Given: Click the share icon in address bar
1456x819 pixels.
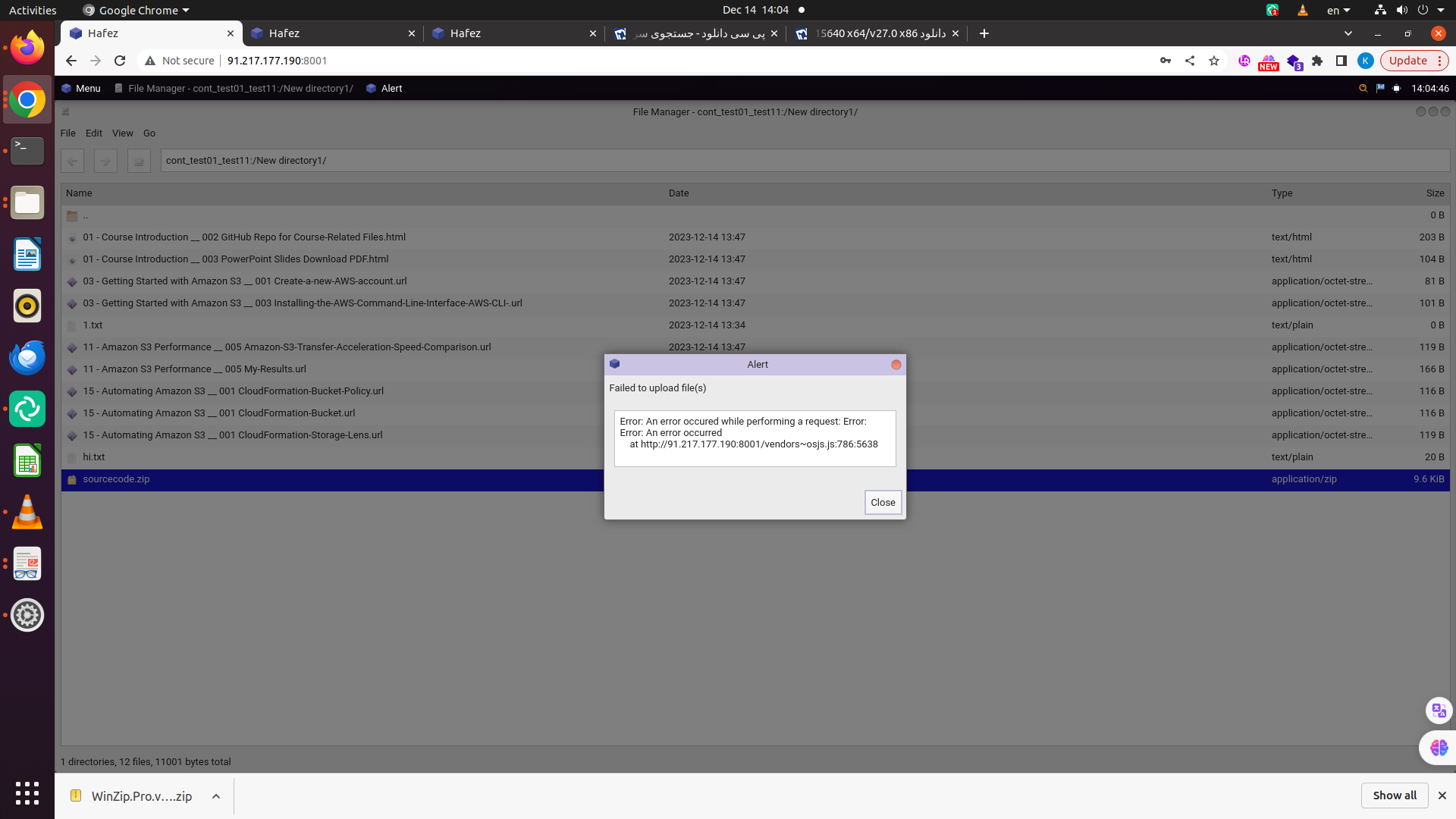Looking at the screenshot, I should pyautogui.click(x=1190, y=61).
